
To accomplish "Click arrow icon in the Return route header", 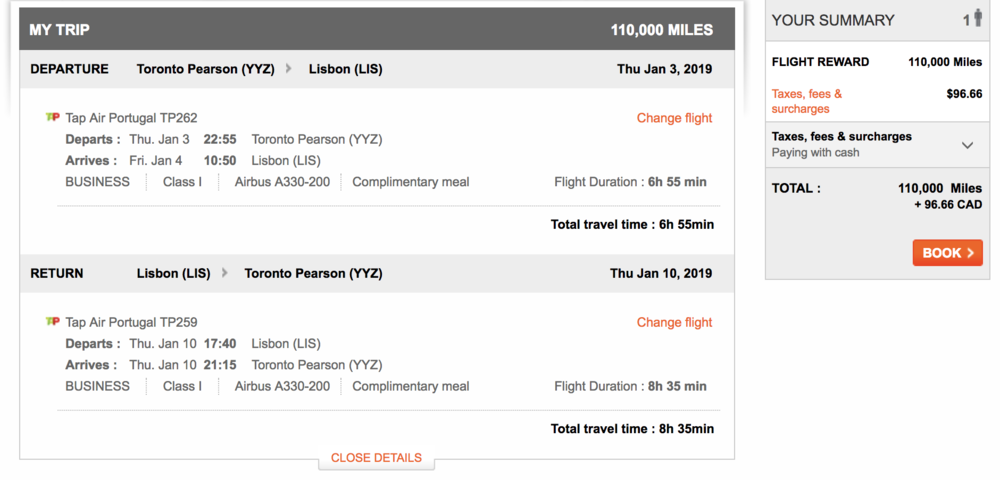I will click(x=225, y=273).
